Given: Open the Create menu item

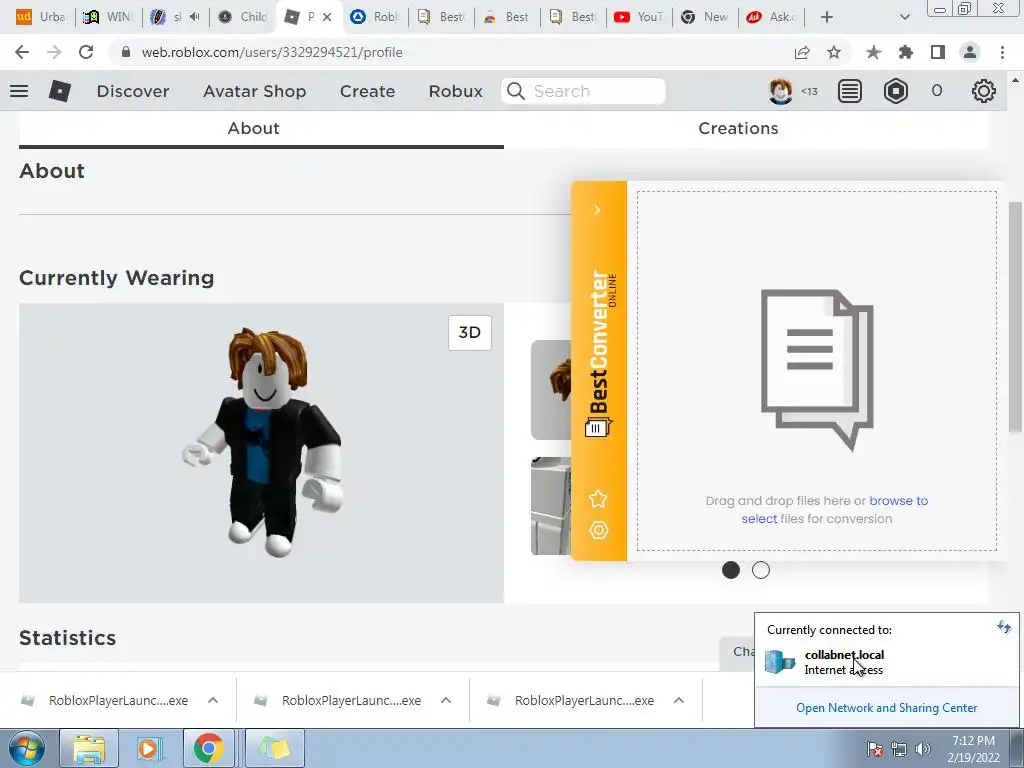Looking at the screenshot, I should click(367, 91).
